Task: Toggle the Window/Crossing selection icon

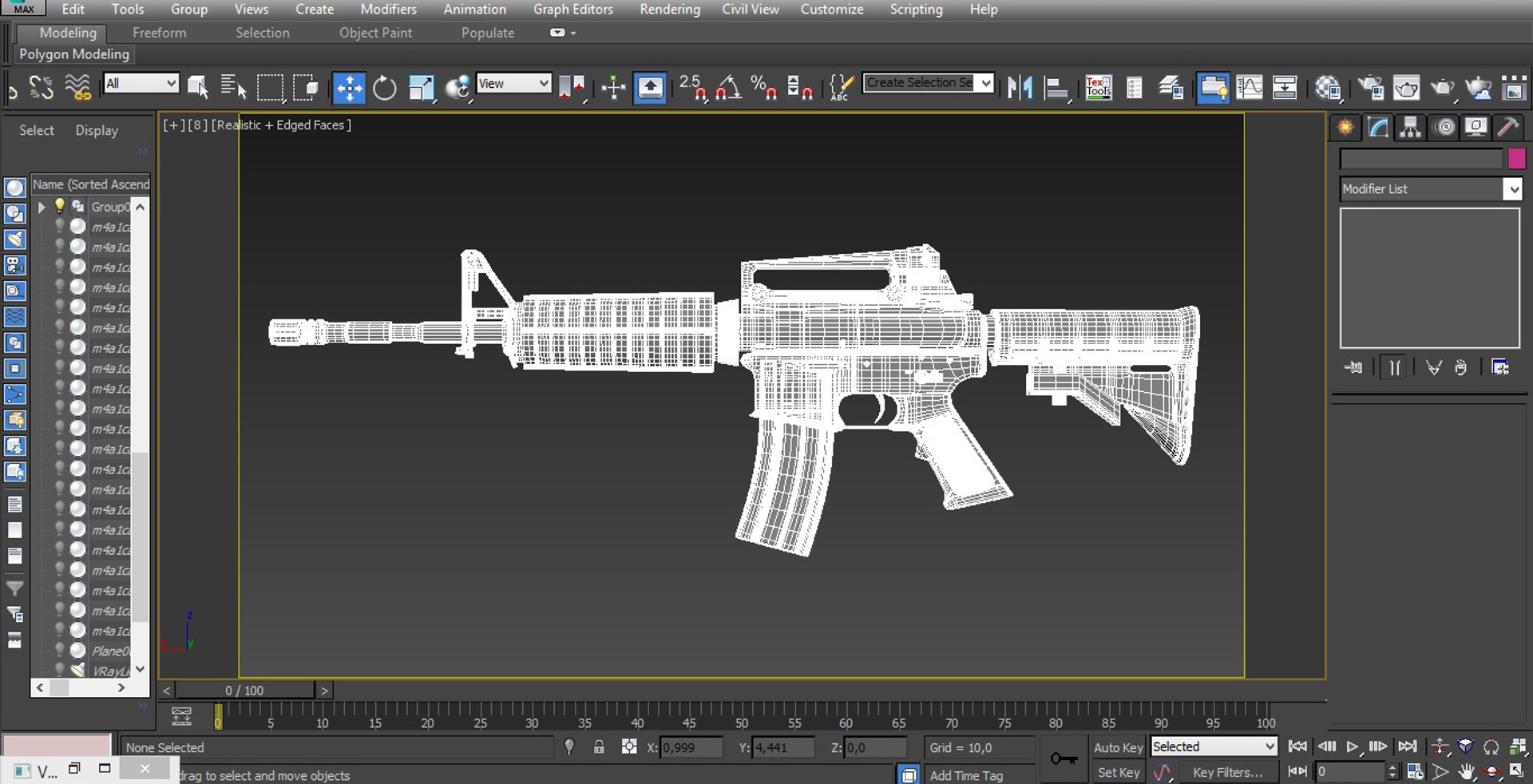Action: 306,87
